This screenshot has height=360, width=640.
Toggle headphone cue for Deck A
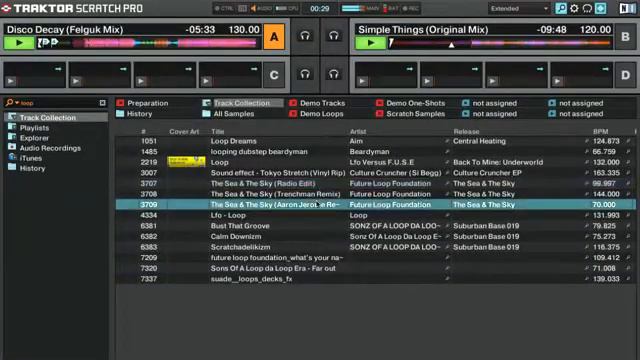pyautogui.click(x=305, y=36)
